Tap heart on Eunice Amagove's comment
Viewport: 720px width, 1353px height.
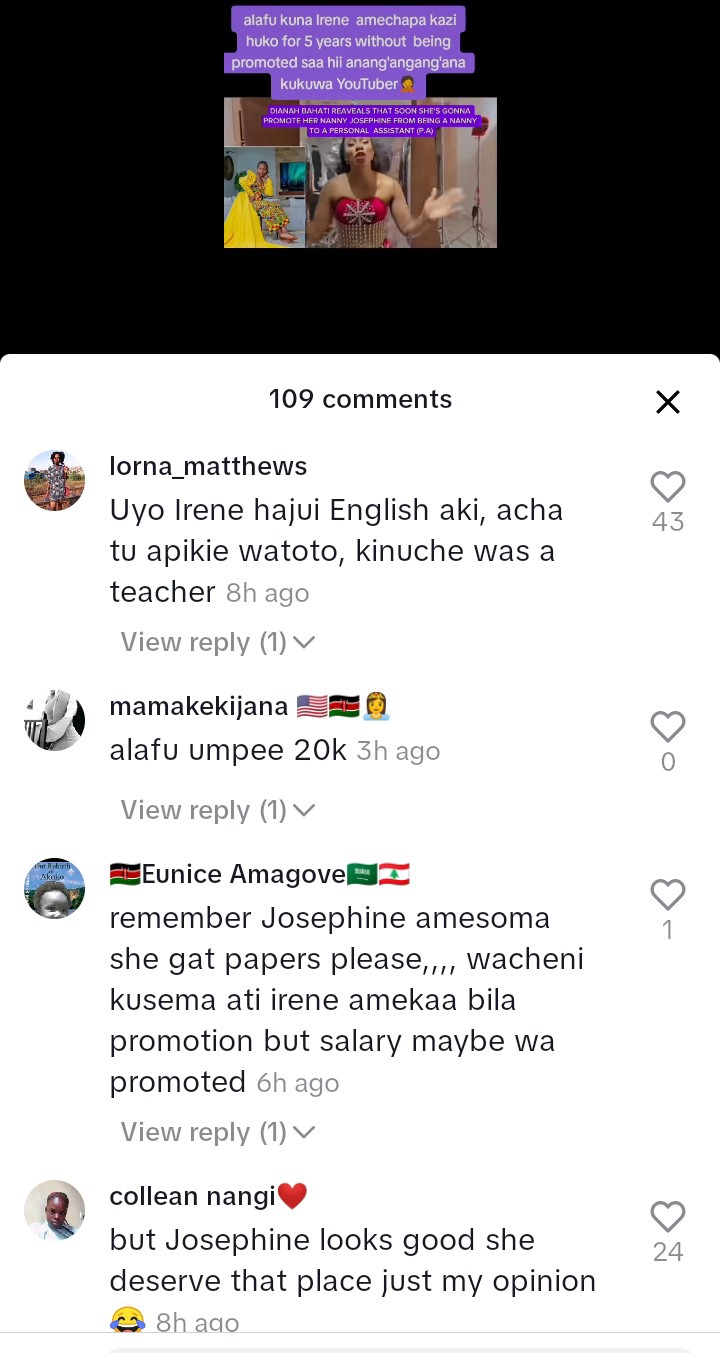(667, 895)
